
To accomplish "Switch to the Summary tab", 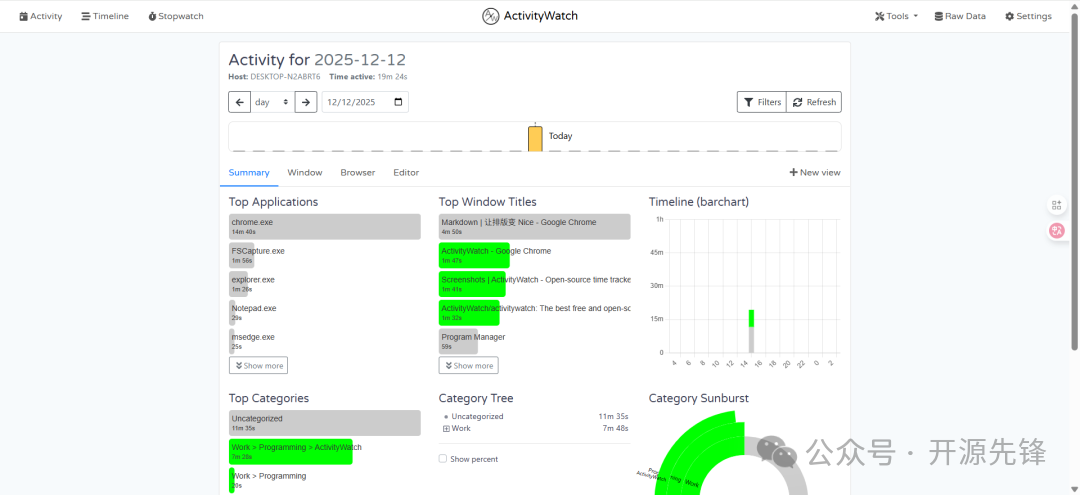I will [x=249, y=172].
